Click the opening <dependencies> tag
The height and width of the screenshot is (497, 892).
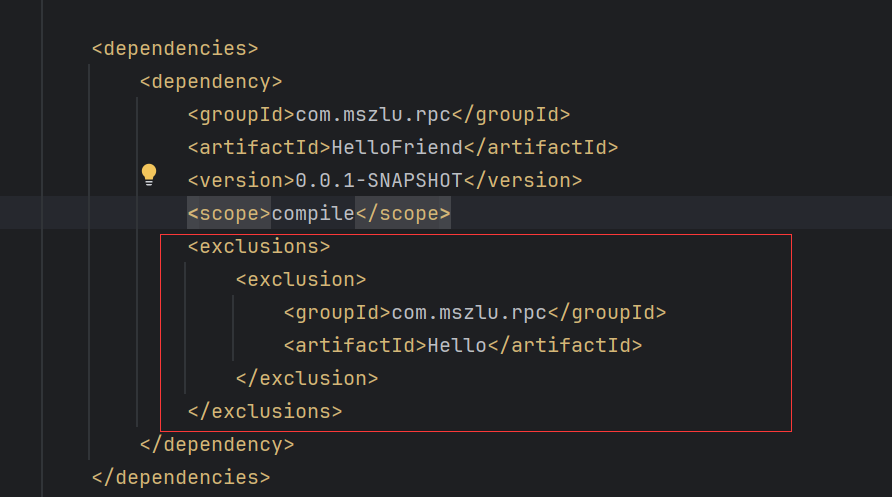(x=175, y=49)
